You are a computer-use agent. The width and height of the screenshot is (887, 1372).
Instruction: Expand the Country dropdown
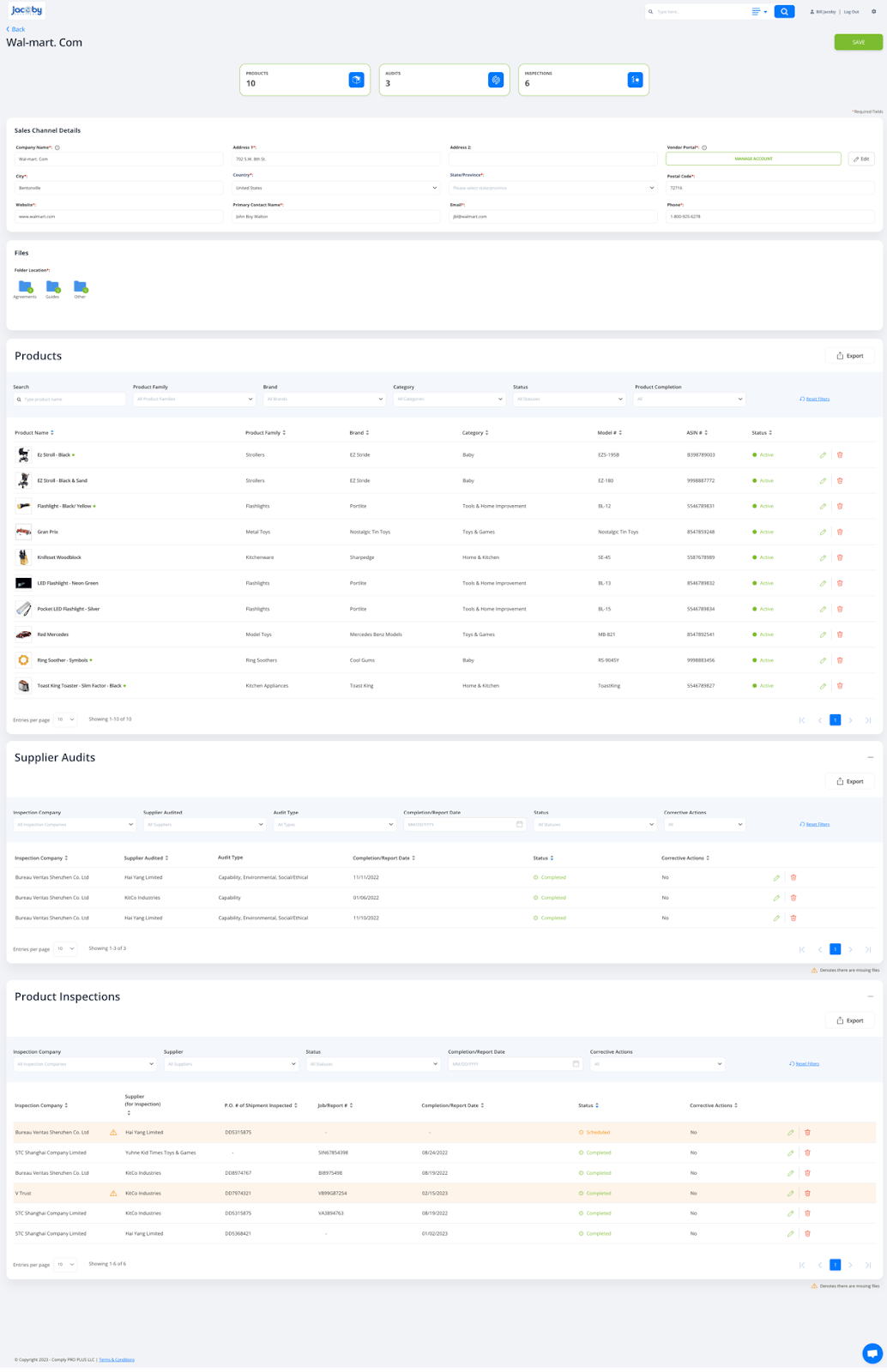335,188
